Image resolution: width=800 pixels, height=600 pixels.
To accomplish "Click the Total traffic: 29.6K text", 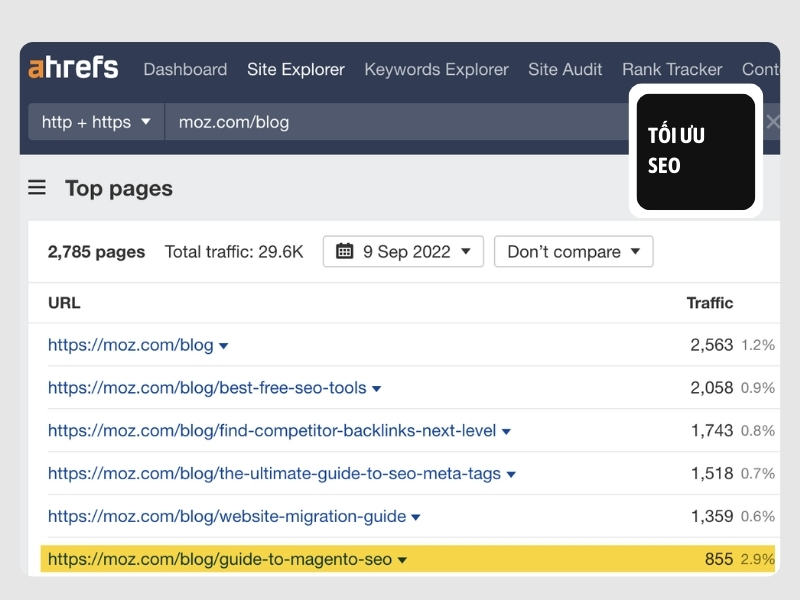I will tap(234, 252).
